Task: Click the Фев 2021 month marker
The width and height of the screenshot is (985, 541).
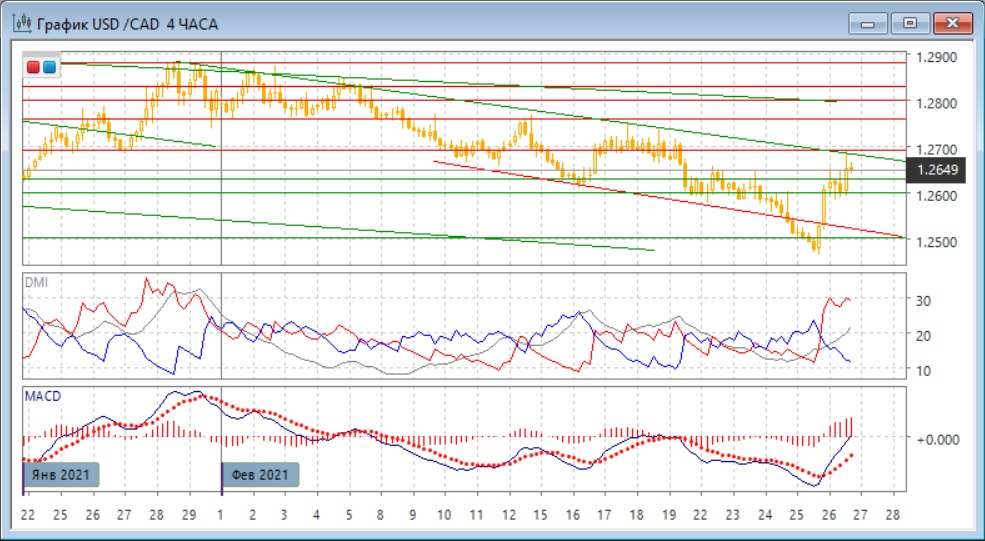Action: pos(260,475)
